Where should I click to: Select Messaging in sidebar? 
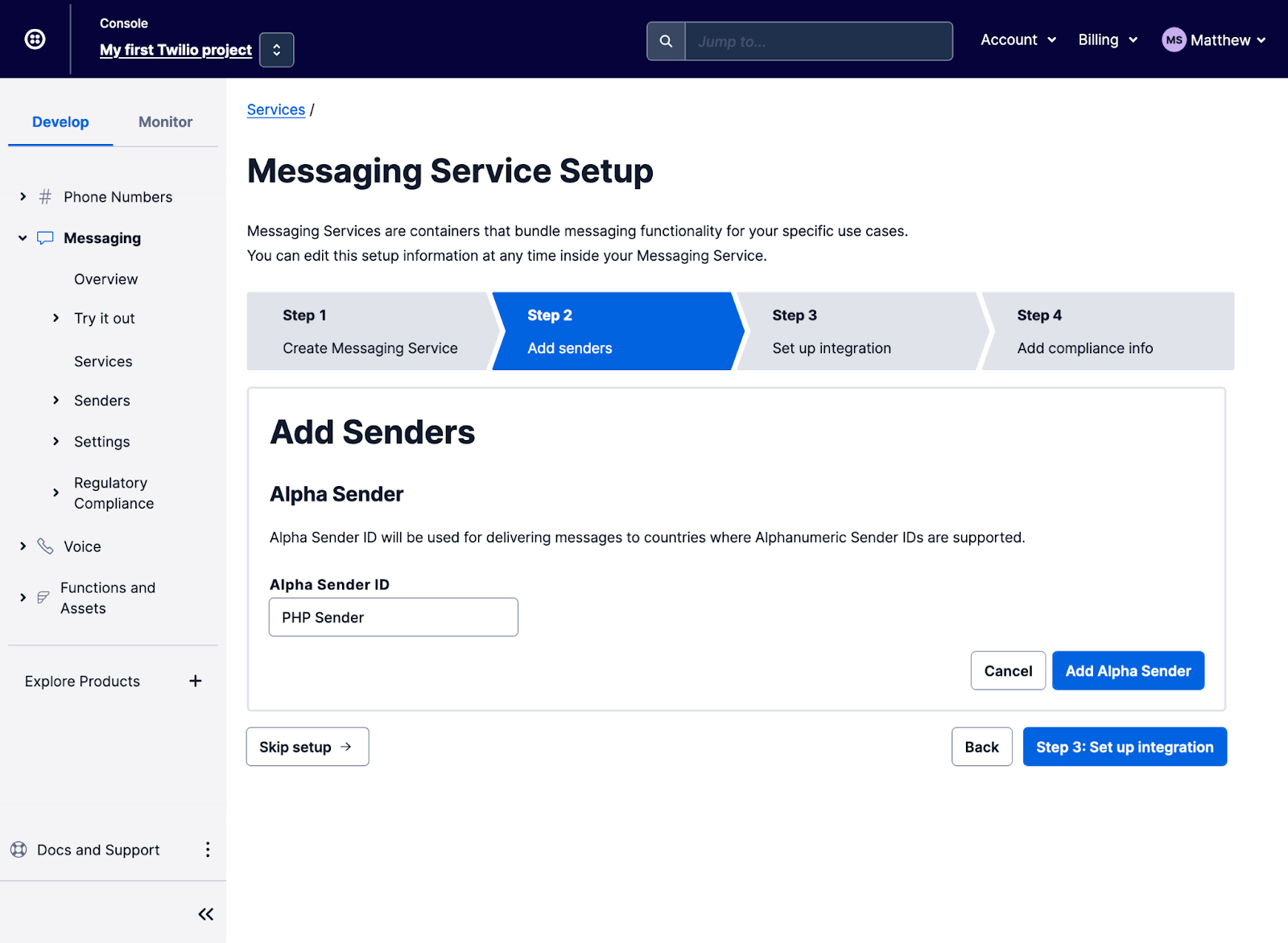click(102, 238)
